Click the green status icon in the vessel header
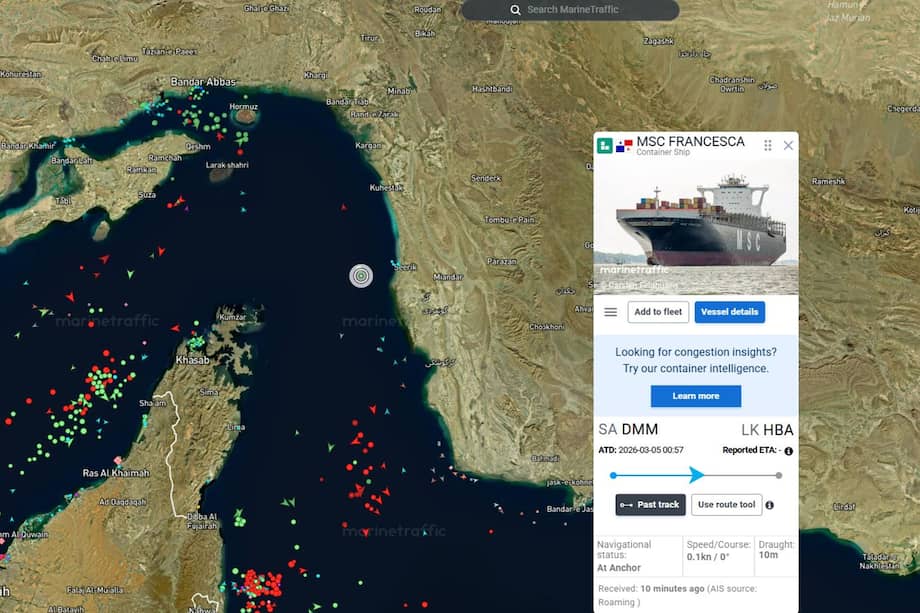The height and width of the screenshot is (613, 920). click(604, 143)
